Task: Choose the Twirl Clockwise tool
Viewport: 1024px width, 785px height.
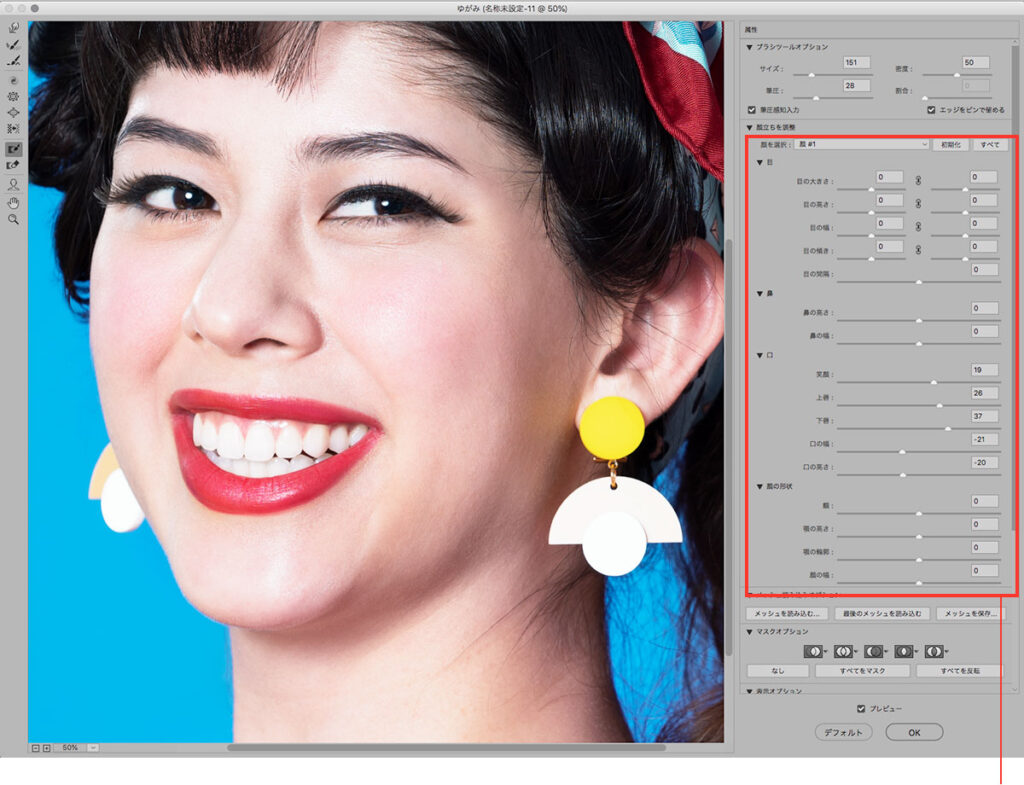Action: [14, 79]
